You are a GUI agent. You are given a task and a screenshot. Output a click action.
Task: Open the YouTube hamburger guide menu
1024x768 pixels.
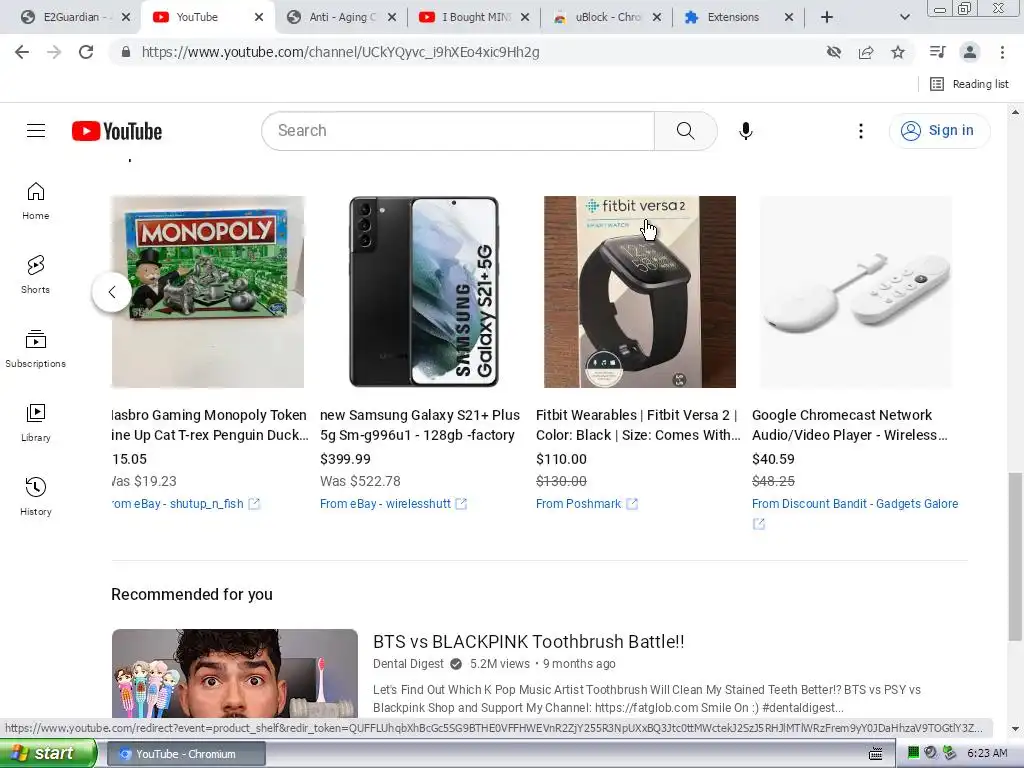tap(36, 131)
